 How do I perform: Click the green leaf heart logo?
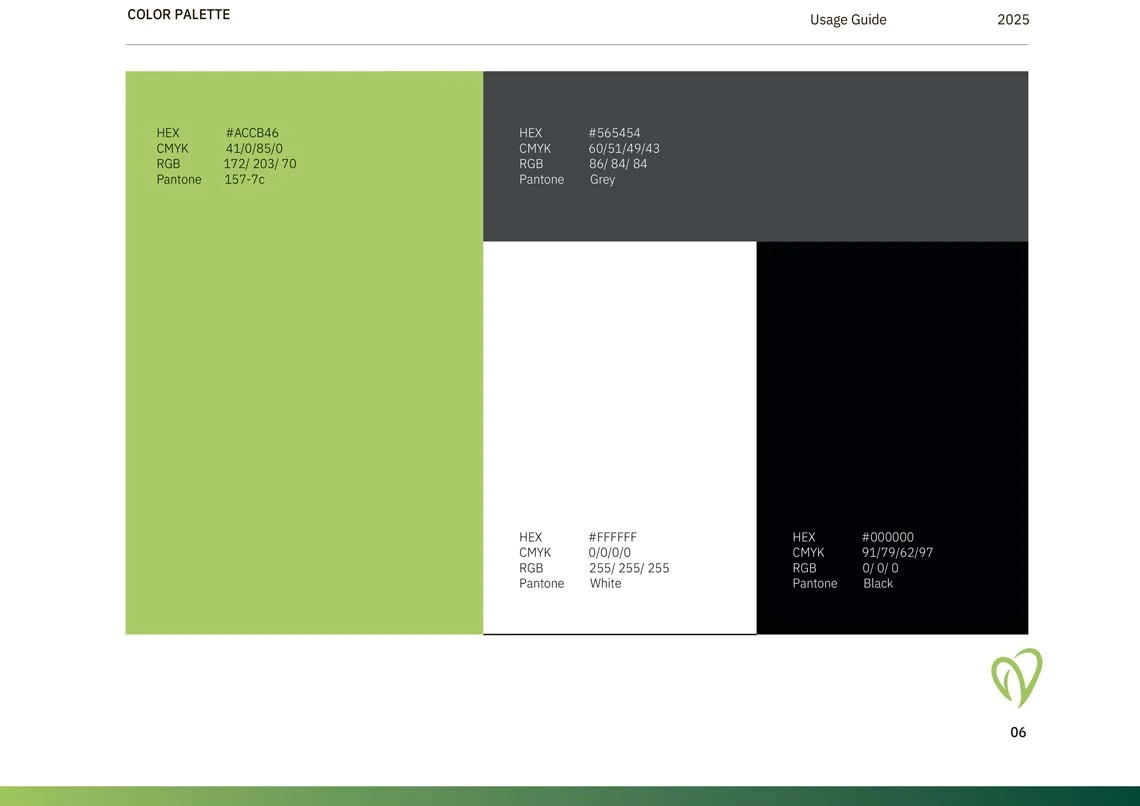(1016, 678)
